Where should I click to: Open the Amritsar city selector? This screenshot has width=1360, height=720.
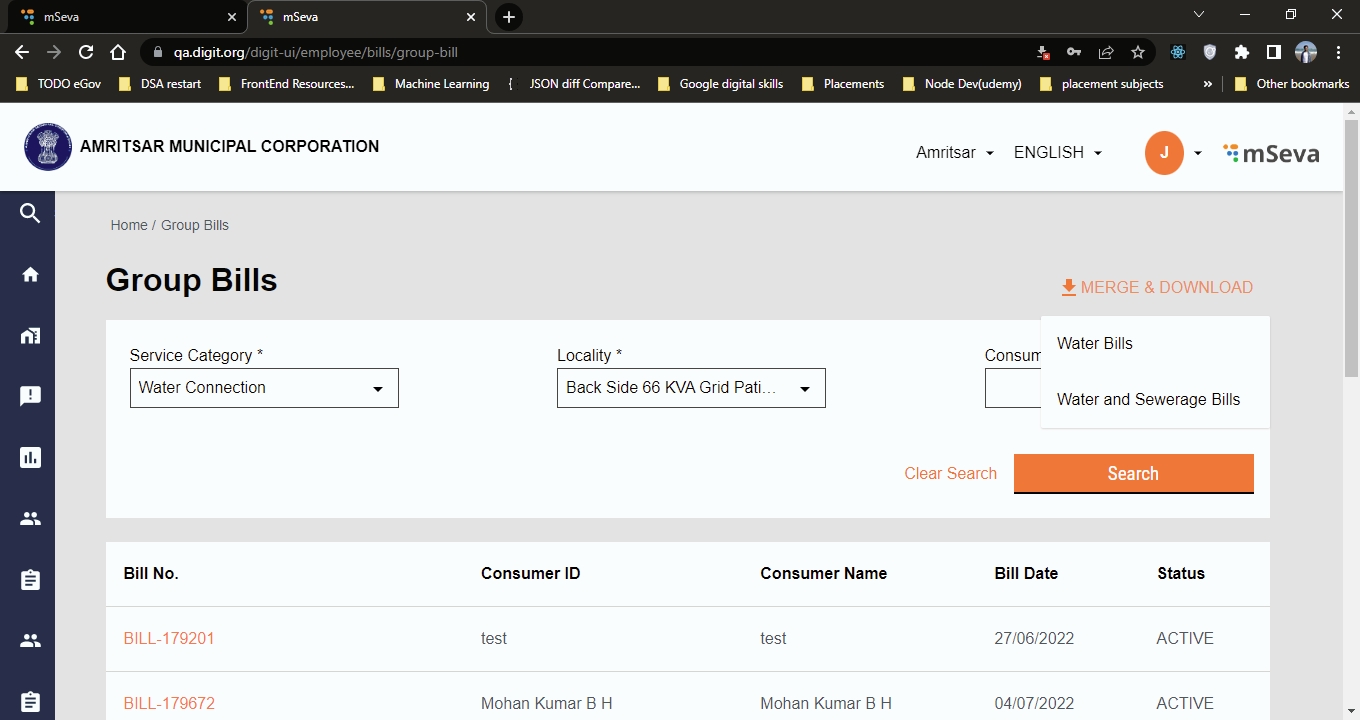tap(954, 152)
